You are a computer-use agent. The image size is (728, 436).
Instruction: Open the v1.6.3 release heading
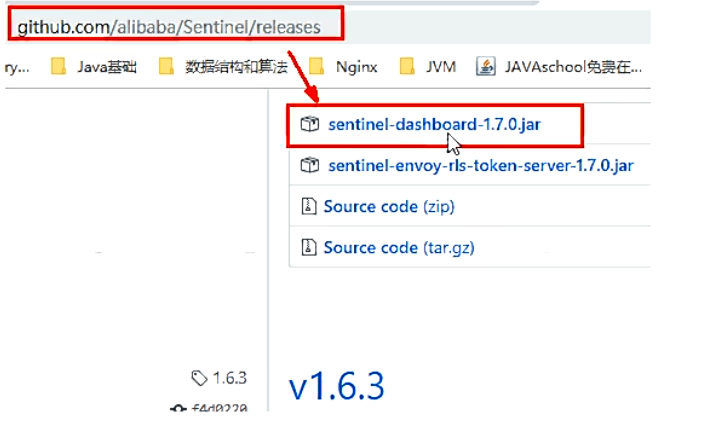(337, 385)
